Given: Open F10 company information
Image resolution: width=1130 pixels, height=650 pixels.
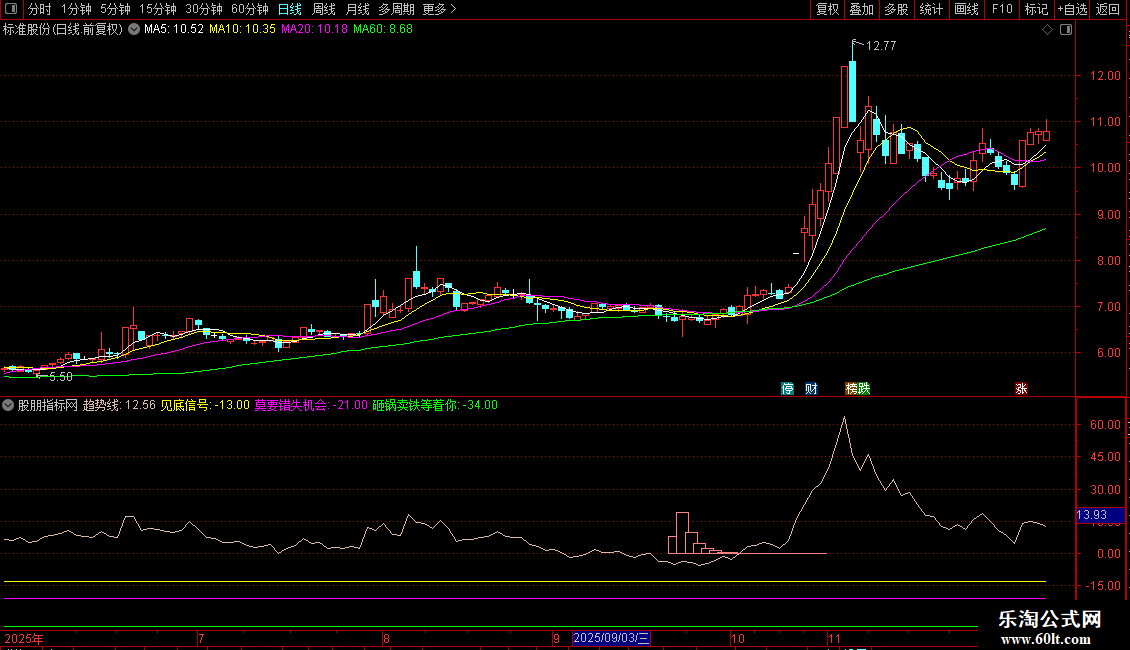Looking at the screenshot, I should (x=1001, y=9).
